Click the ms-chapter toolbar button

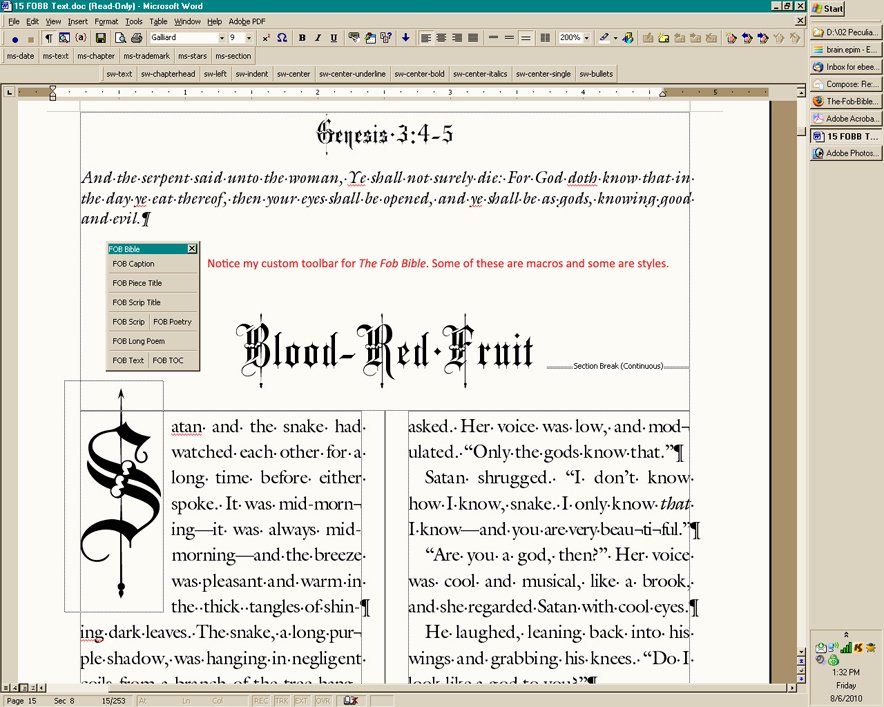point(96,56)
